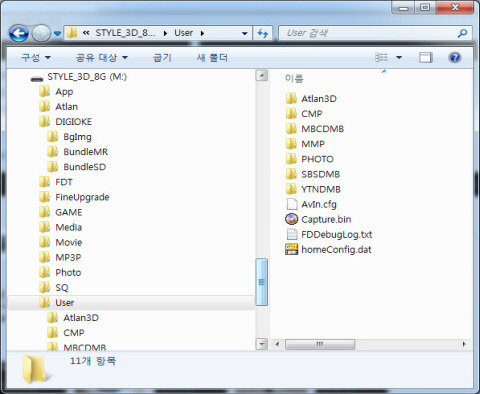This screenshot has width=480, height=394.
Task: Select STYLE_3D_8... breadcrumb in address bar
Action: coord(125,33)
